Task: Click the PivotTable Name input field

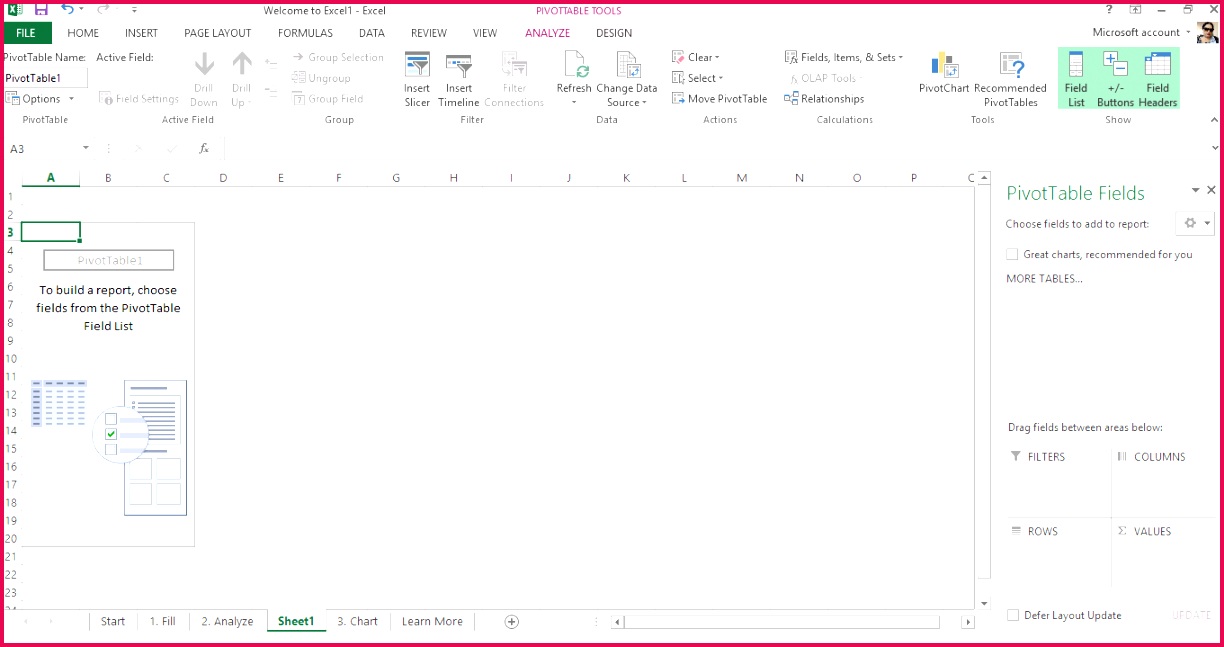Action: [x=45, y=78]
